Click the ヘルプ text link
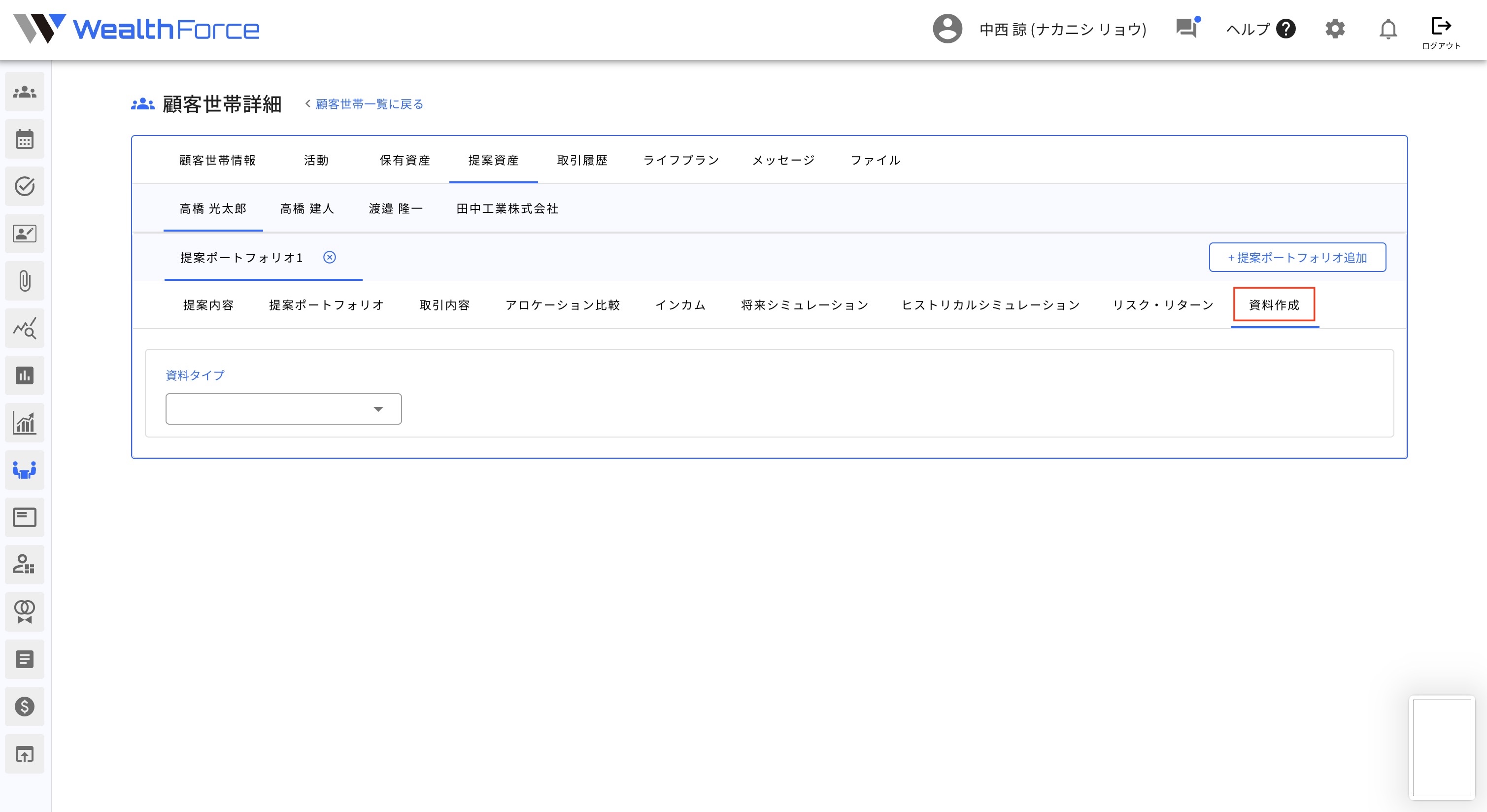Viewport: 1487px width, 812px height. (1248, 29)
